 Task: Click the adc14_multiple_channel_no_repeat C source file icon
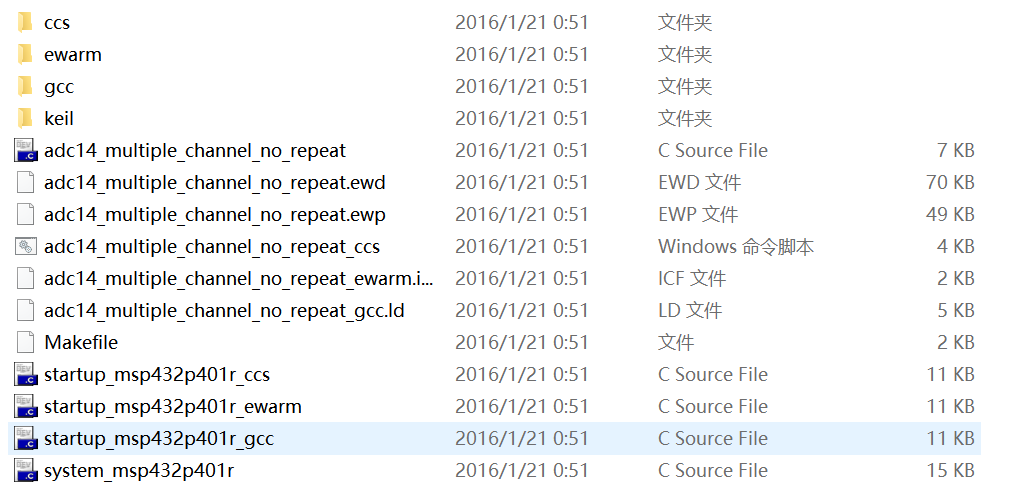[25, 150]
